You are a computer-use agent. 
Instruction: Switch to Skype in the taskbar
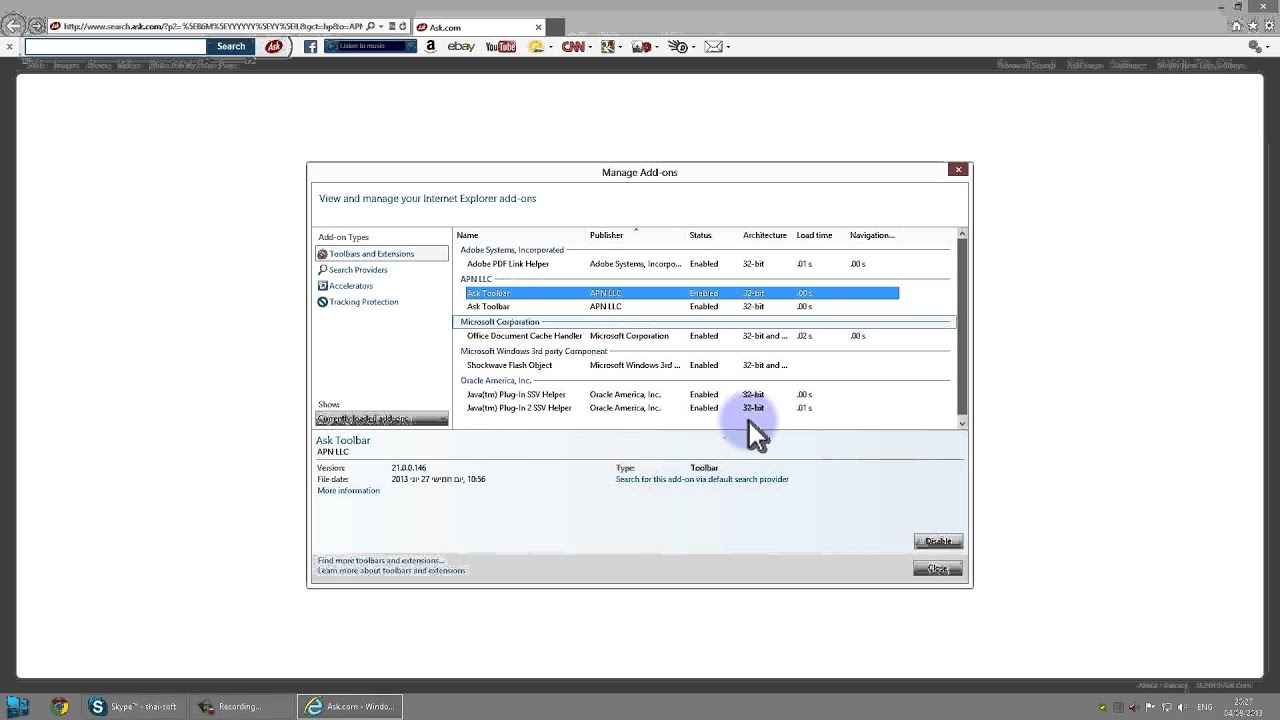pyautogui.click(x=132, y=707)
